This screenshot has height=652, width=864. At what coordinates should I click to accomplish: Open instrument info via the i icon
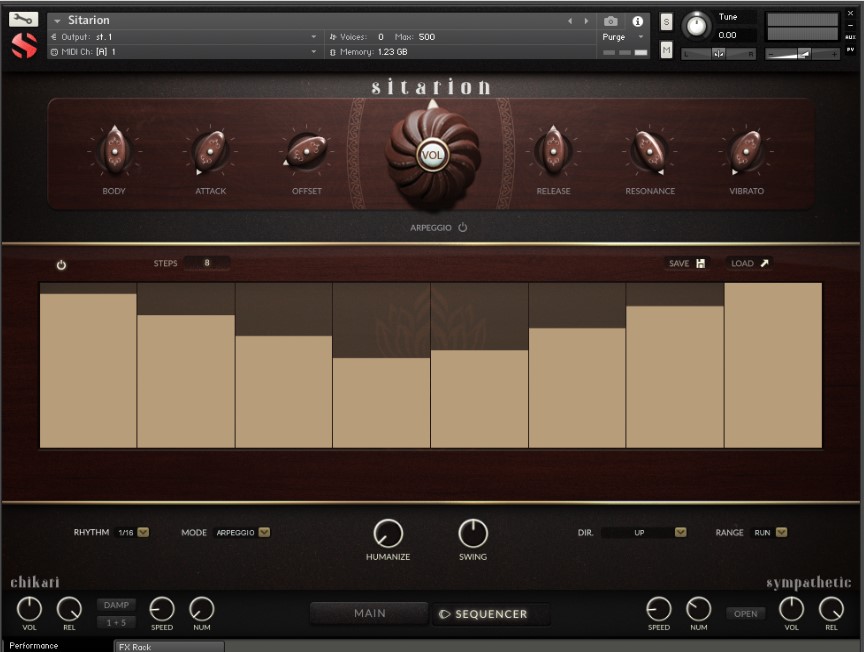coord(637,20)
